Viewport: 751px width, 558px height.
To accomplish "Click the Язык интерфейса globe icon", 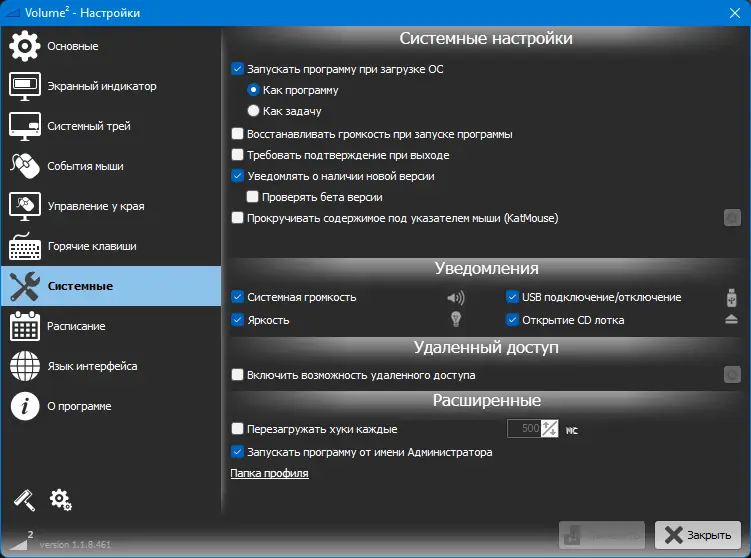I will [24, 366].
